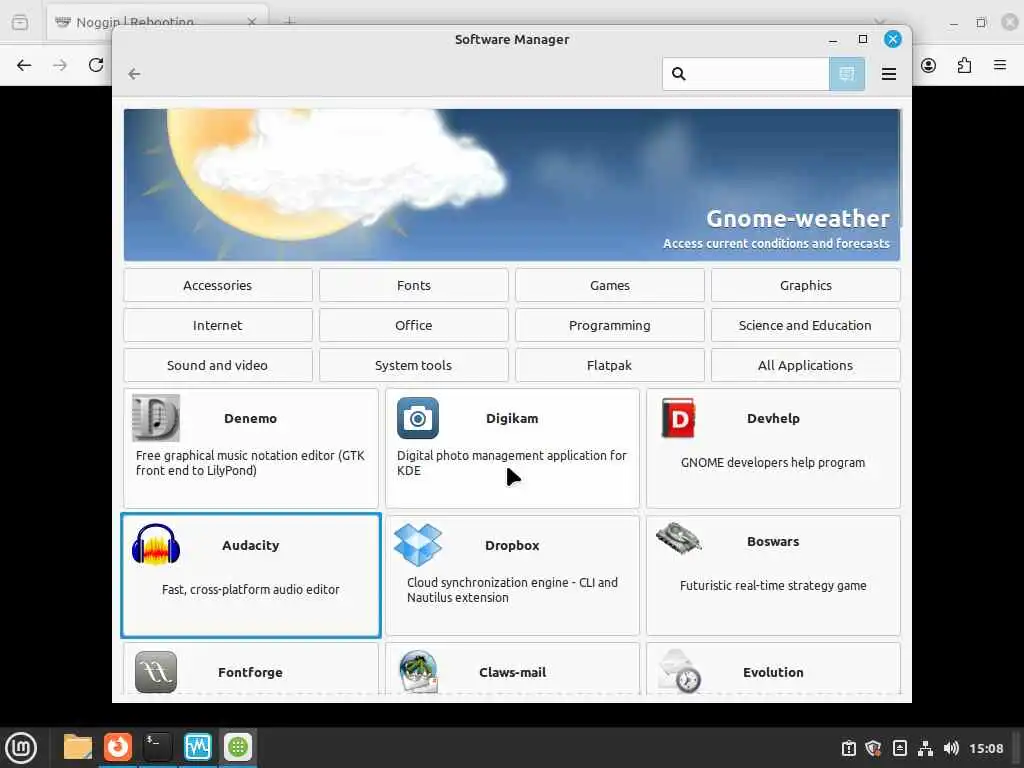This screenshot has width=1024, height=768.
Task: Open the Firefox account icon
Action: click(929, 65)
